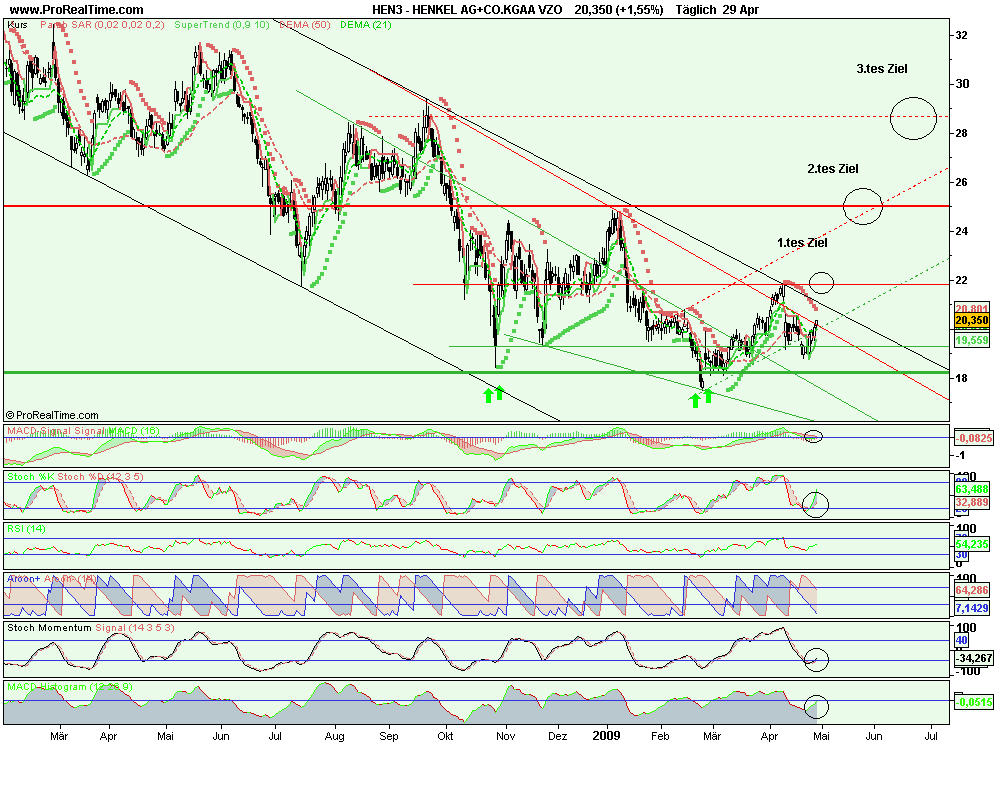Click the 2009 year label on time axis
Image resolution: width=1000 pixels, height=800 pixels.
606,736
